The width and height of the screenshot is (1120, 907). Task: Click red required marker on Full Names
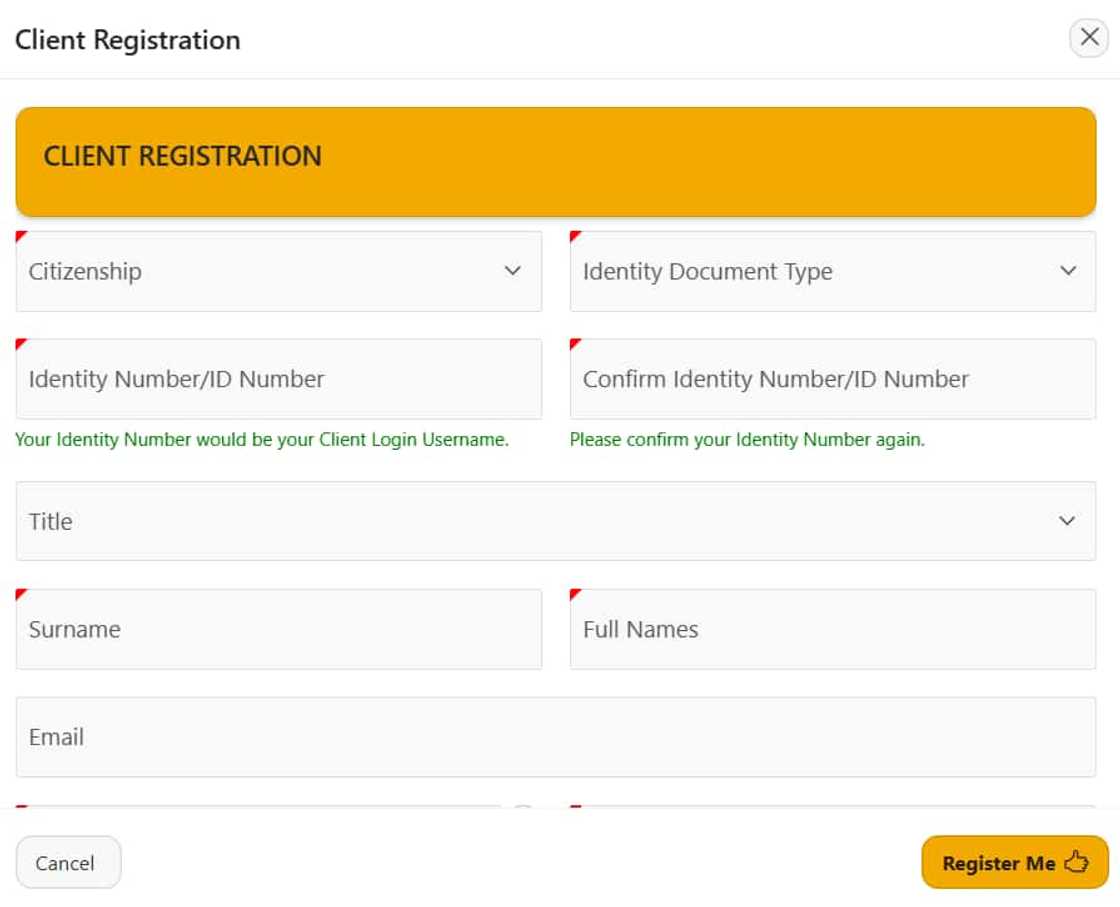click(575, 594)
